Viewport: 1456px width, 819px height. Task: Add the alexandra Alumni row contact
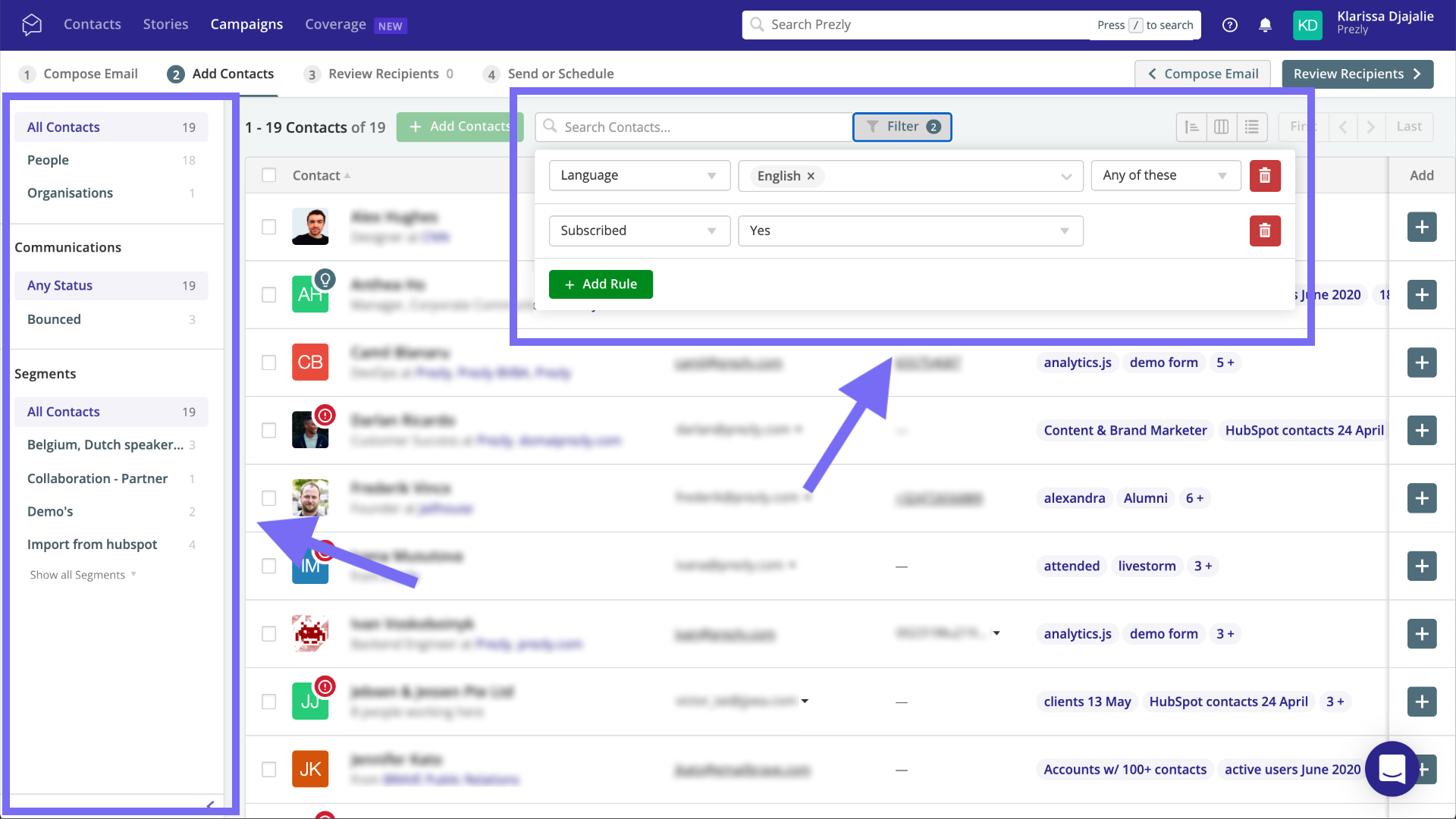tap(1422, 498)
